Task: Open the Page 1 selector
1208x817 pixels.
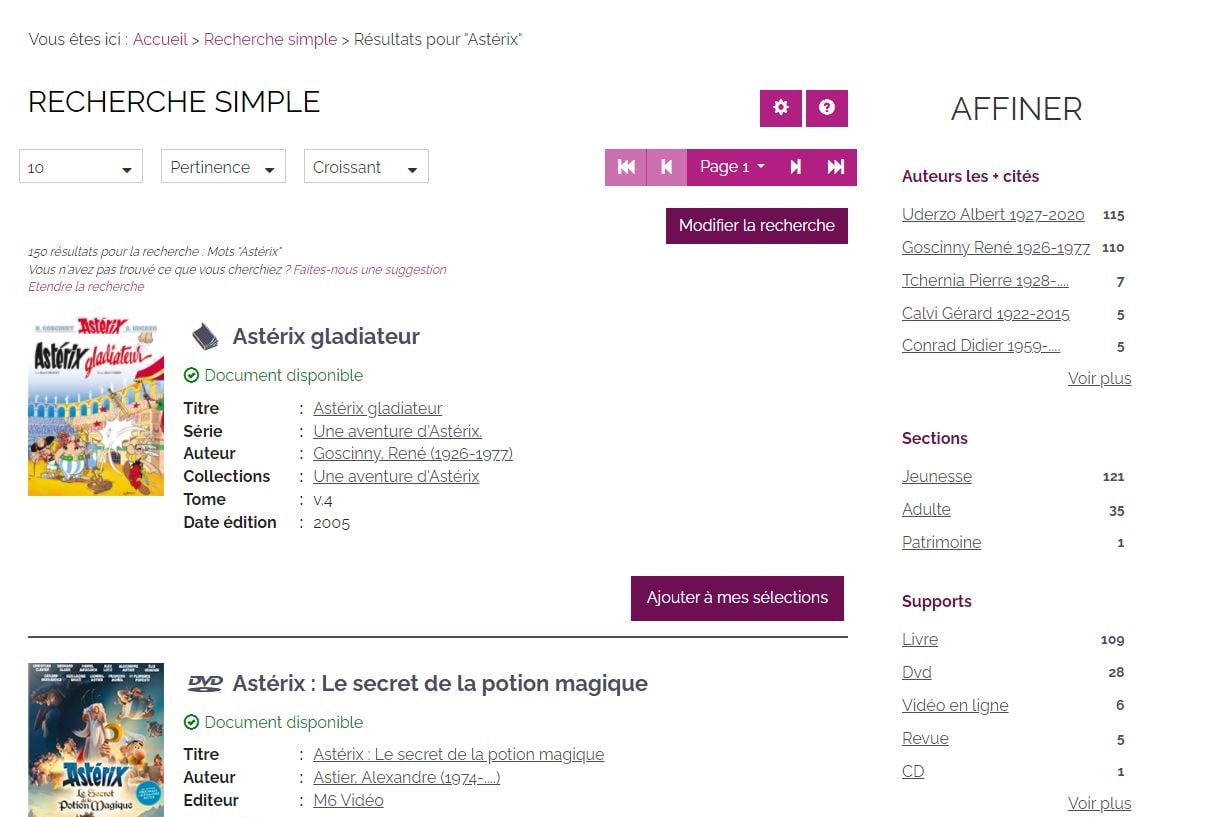Action: 732,167
